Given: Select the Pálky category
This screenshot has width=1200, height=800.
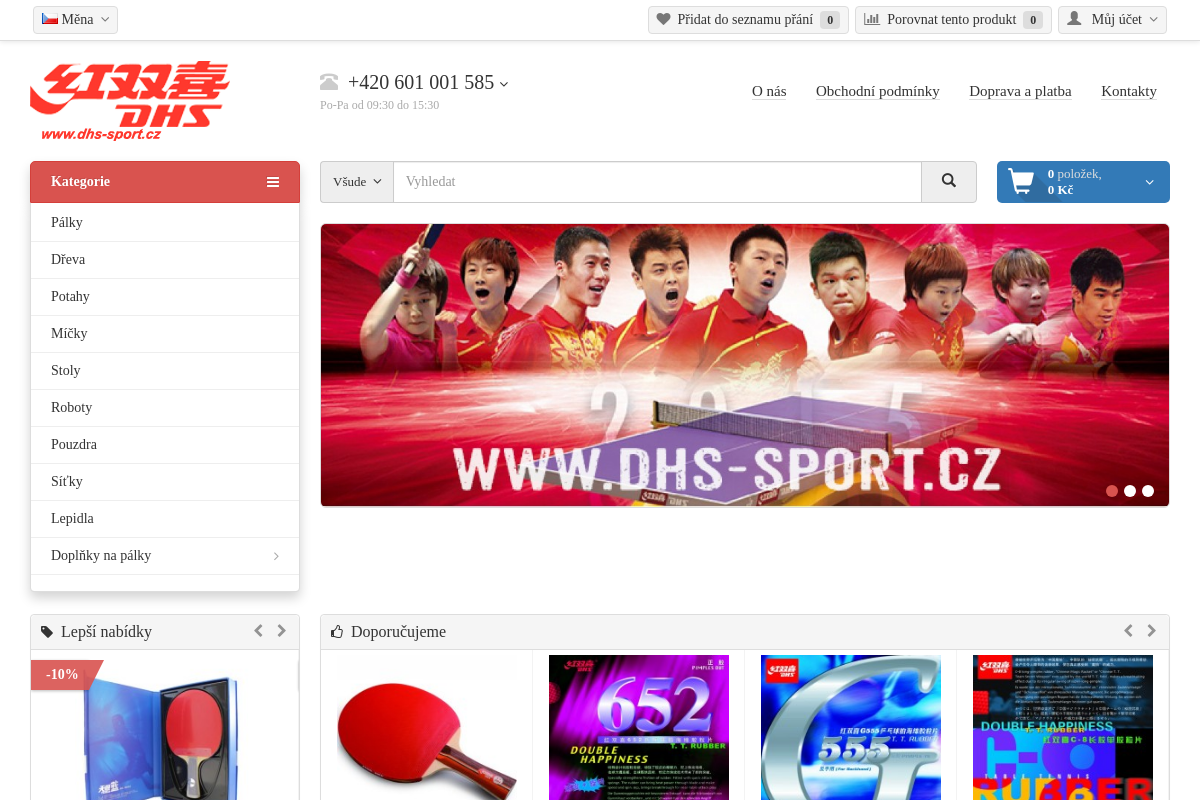Looking at the screenshot, I should point(165,223).
